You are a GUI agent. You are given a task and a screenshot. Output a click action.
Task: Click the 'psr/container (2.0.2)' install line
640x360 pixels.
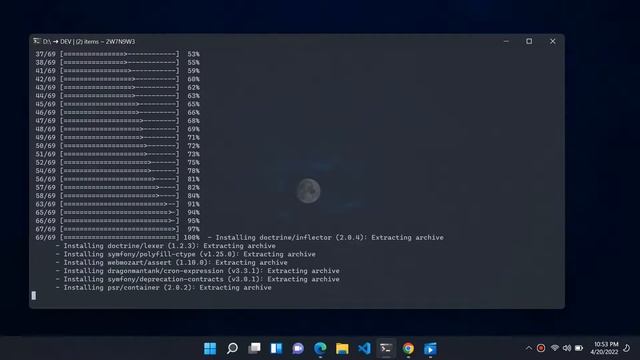163,288
